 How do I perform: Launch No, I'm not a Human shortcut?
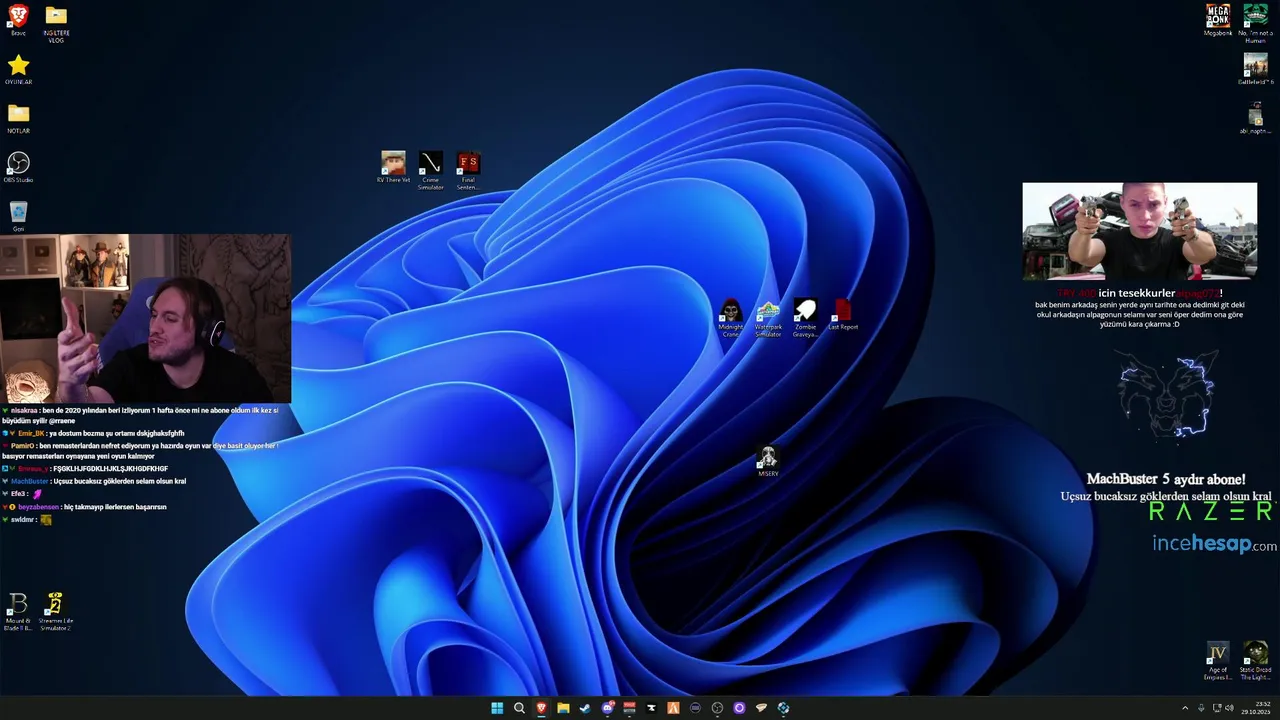(1255, 23)
